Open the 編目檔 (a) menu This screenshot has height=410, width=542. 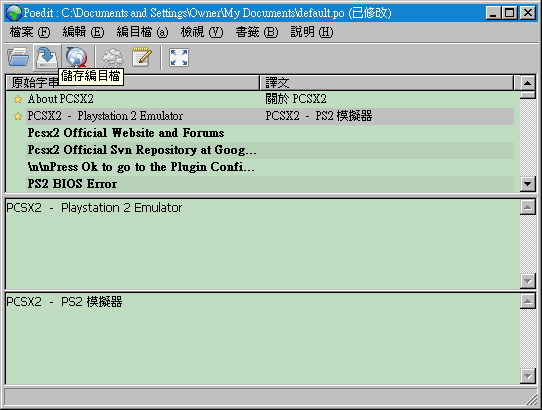[142, 32]
